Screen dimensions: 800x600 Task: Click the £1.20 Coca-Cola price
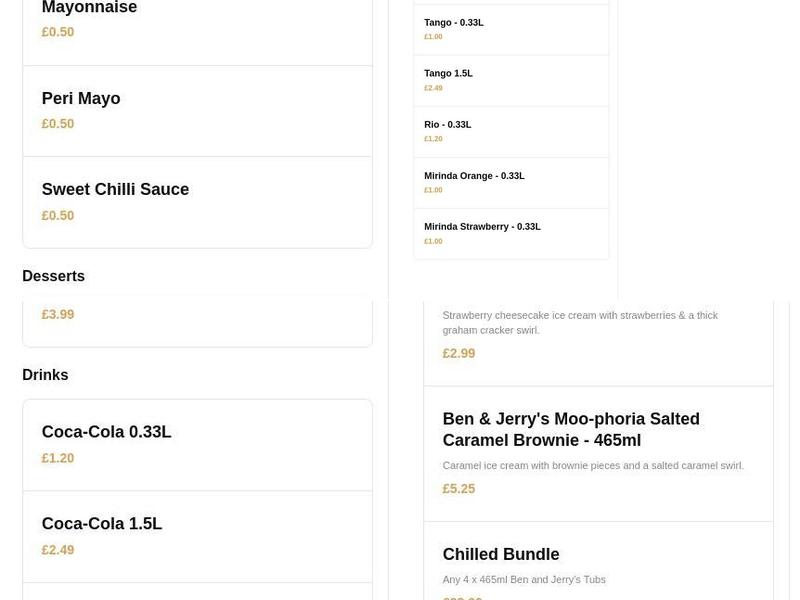tap(57, 458)
